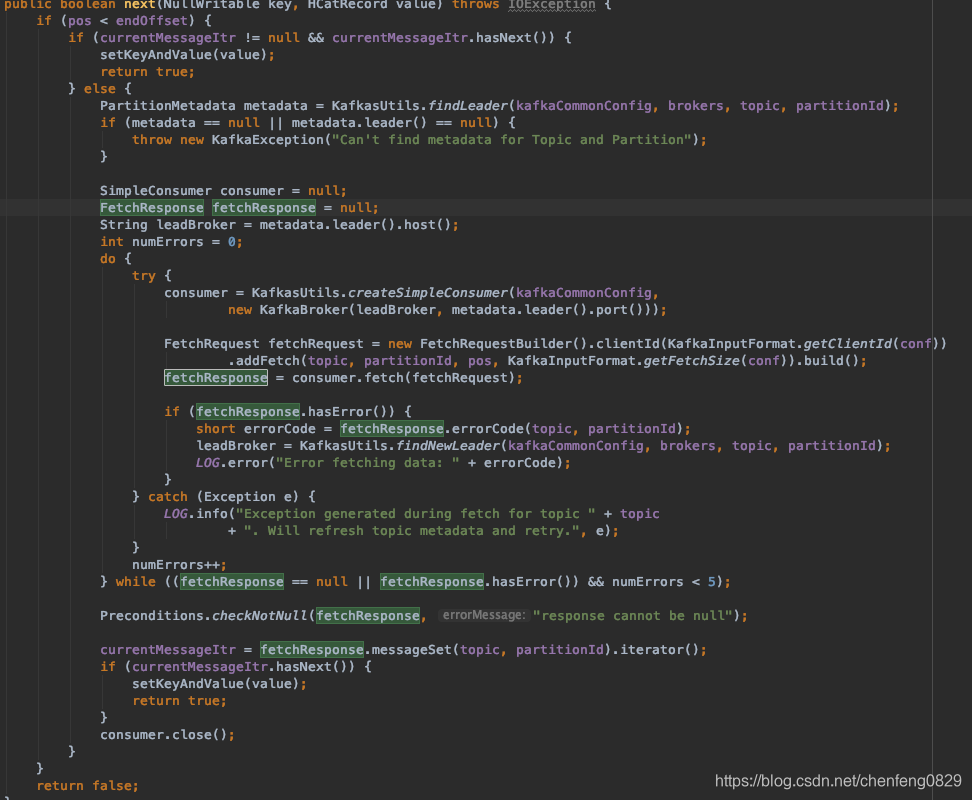The height and width of the screenshot is (800, 972).
Task: Click the consumer.close() statement
Action: pyautogui.click(x=167, y=734)
